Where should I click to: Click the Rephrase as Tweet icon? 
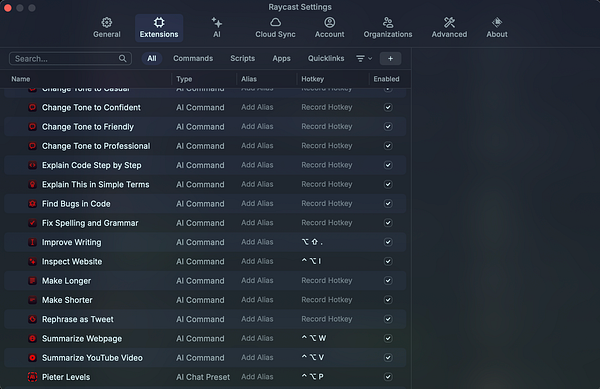(33, 319)
